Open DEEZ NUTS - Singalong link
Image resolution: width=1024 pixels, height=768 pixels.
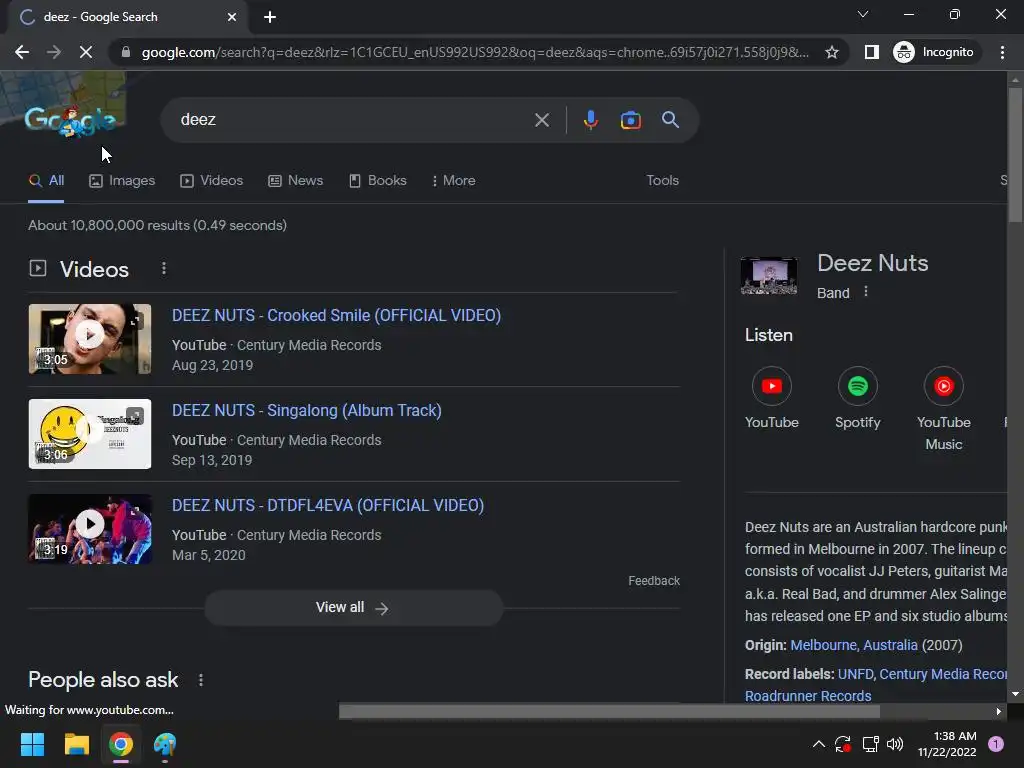click(x=307, y=411)
